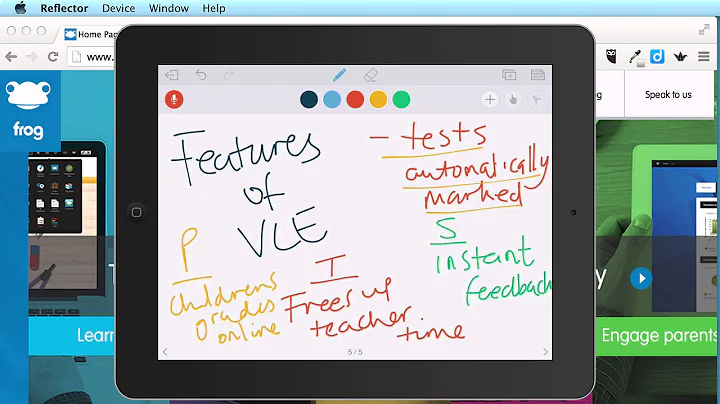Select the pencil drawing tool
720x404 pixels.
pos(339,75)
